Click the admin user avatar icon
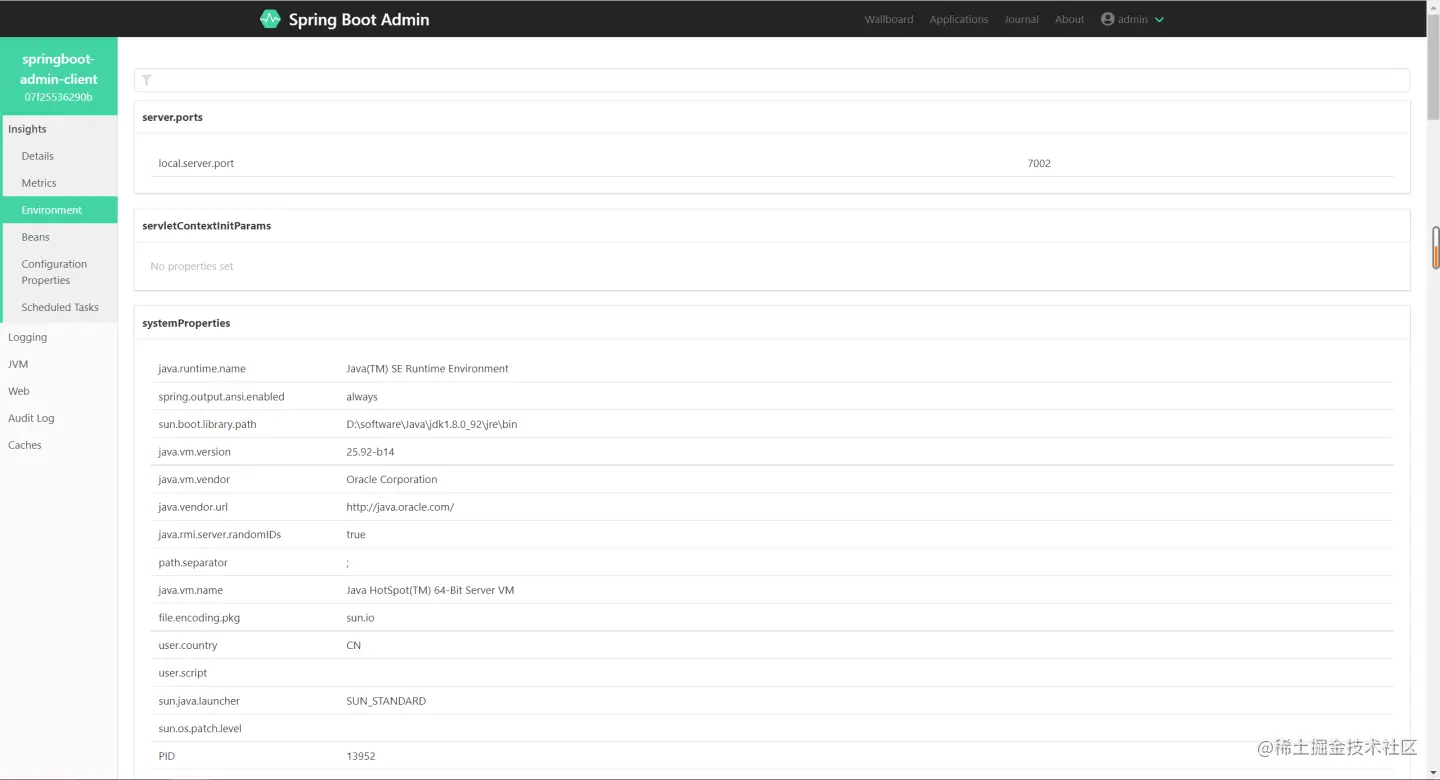Screen dimensions: 1440x780 (x=1107, y=19)
